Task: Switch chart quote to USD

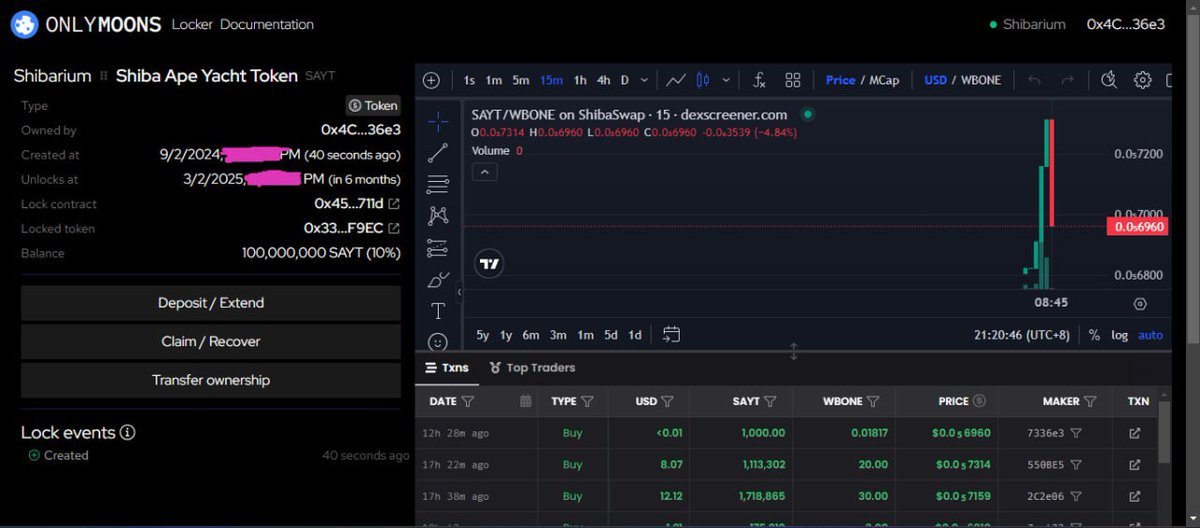Action: point(935,80)
